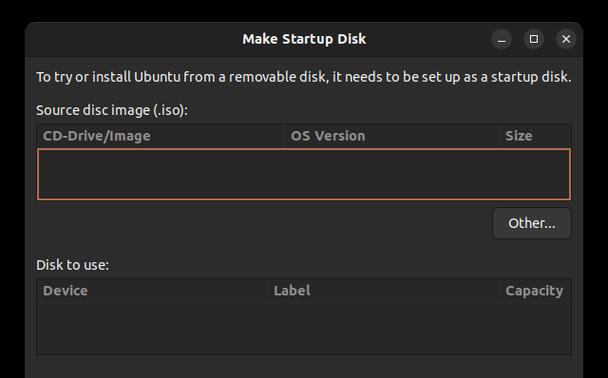This screenshot has width=608, height=378.
Task: Sort by OS Version column header
Action: [393, 136]
